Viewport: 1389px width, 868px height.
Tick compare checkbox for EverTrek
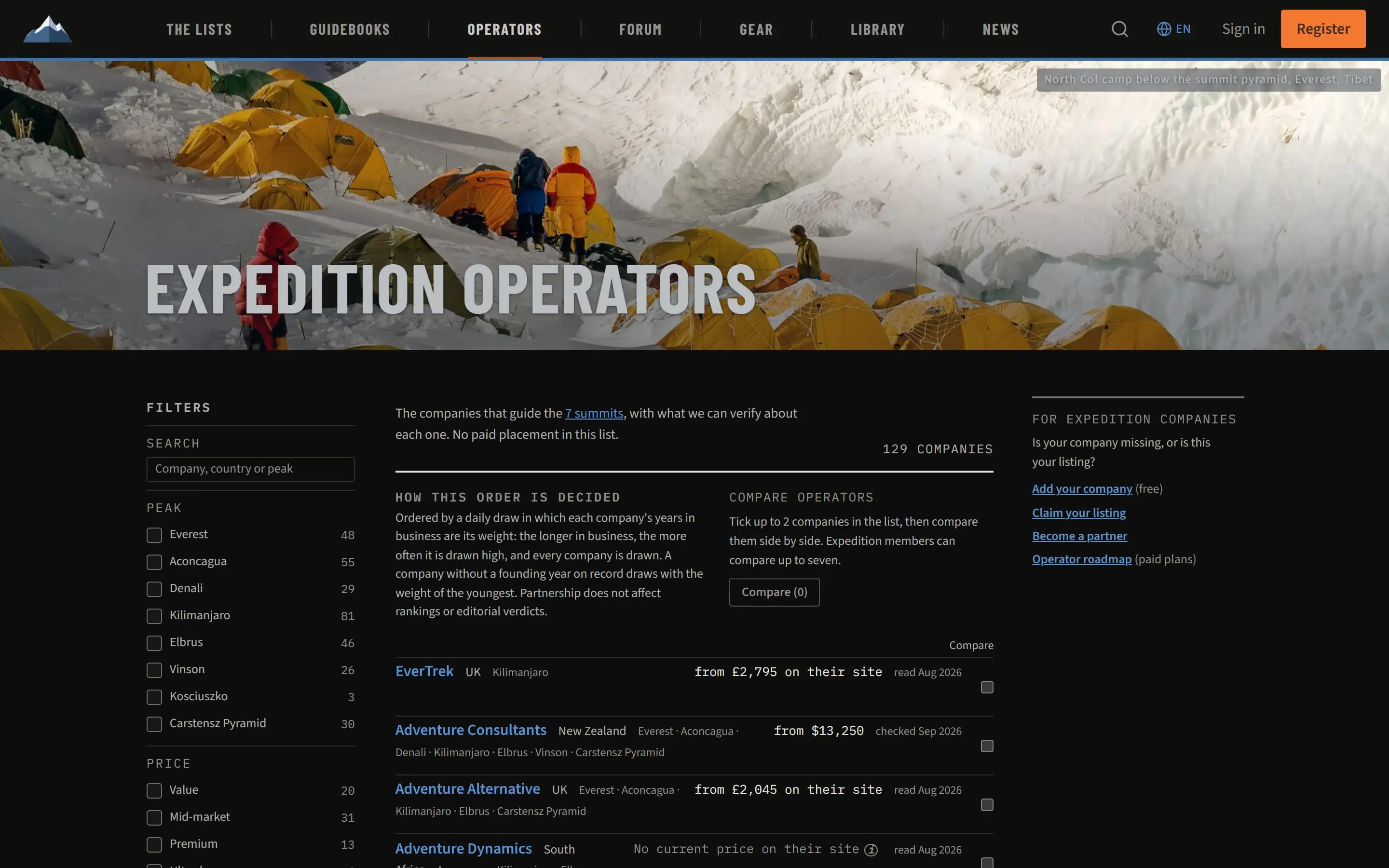tap(987, 687)
